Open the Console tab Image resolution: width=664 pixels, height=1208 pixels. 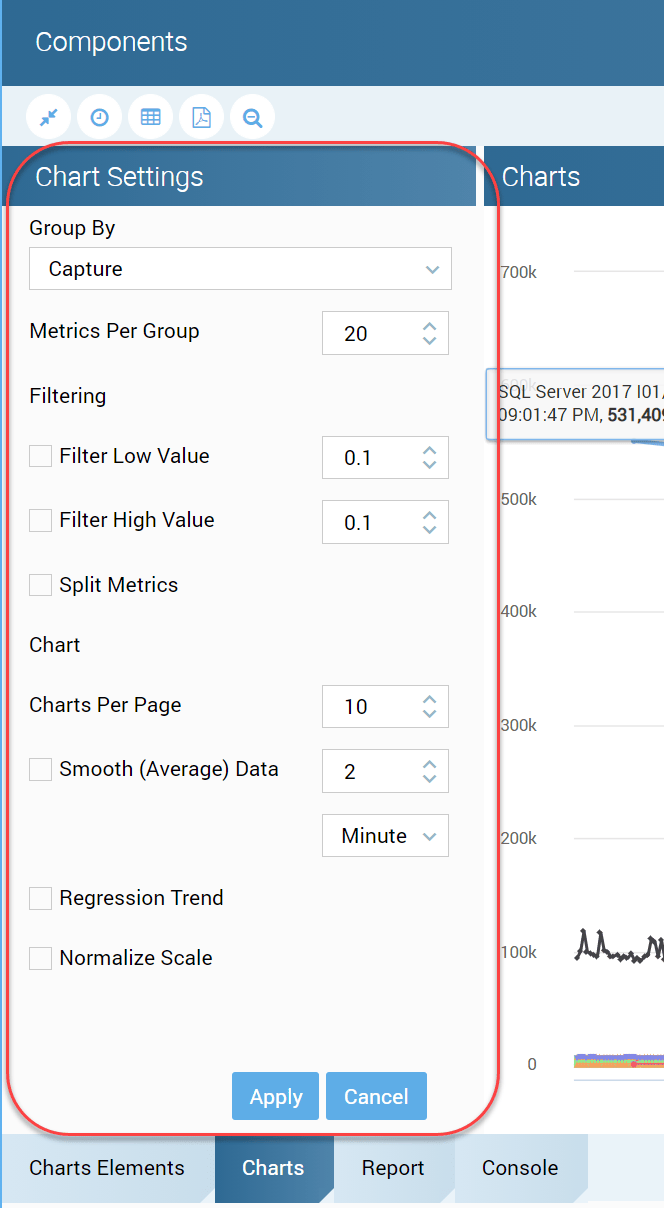click(x=520, y=1168)
